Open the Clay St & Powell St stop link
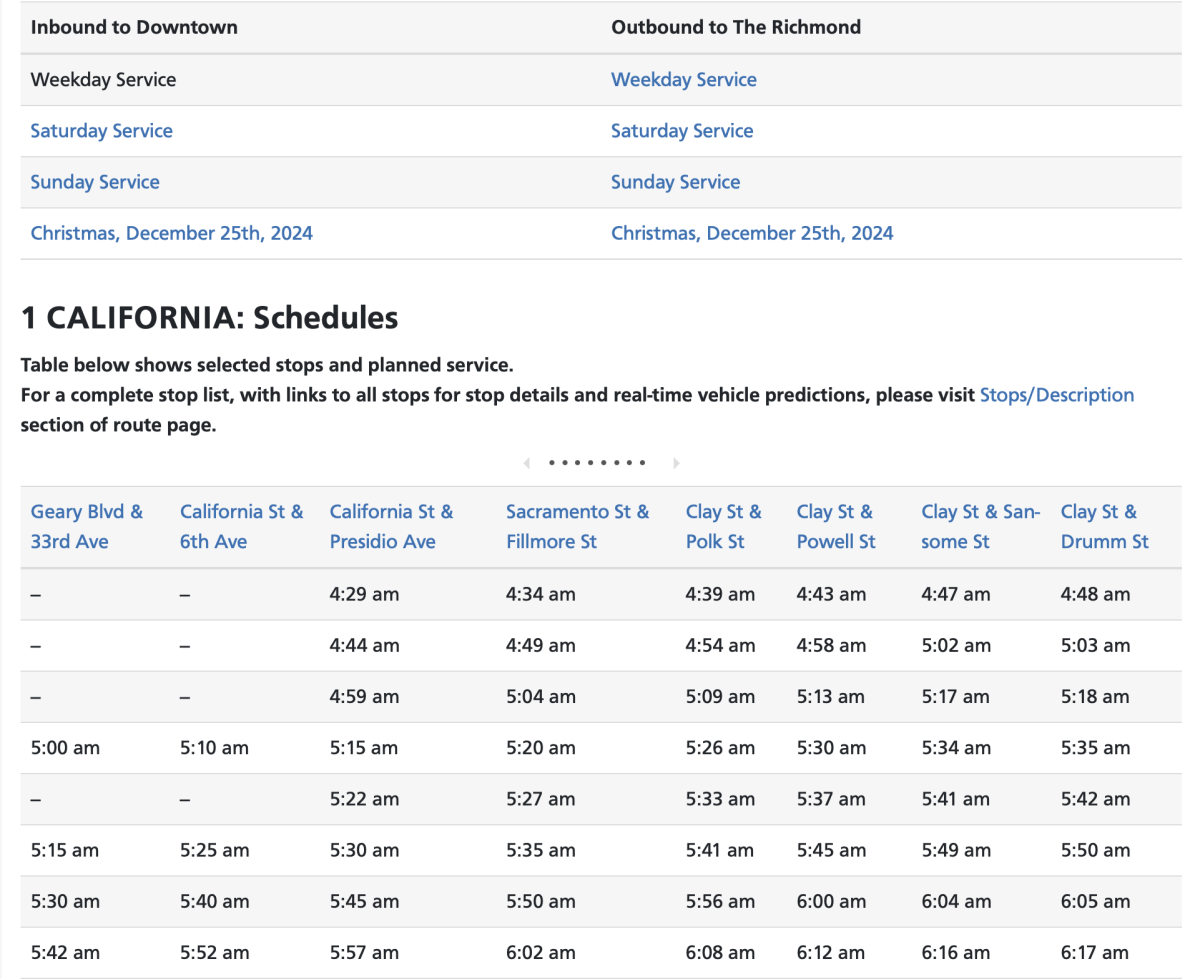 (835, 526)
